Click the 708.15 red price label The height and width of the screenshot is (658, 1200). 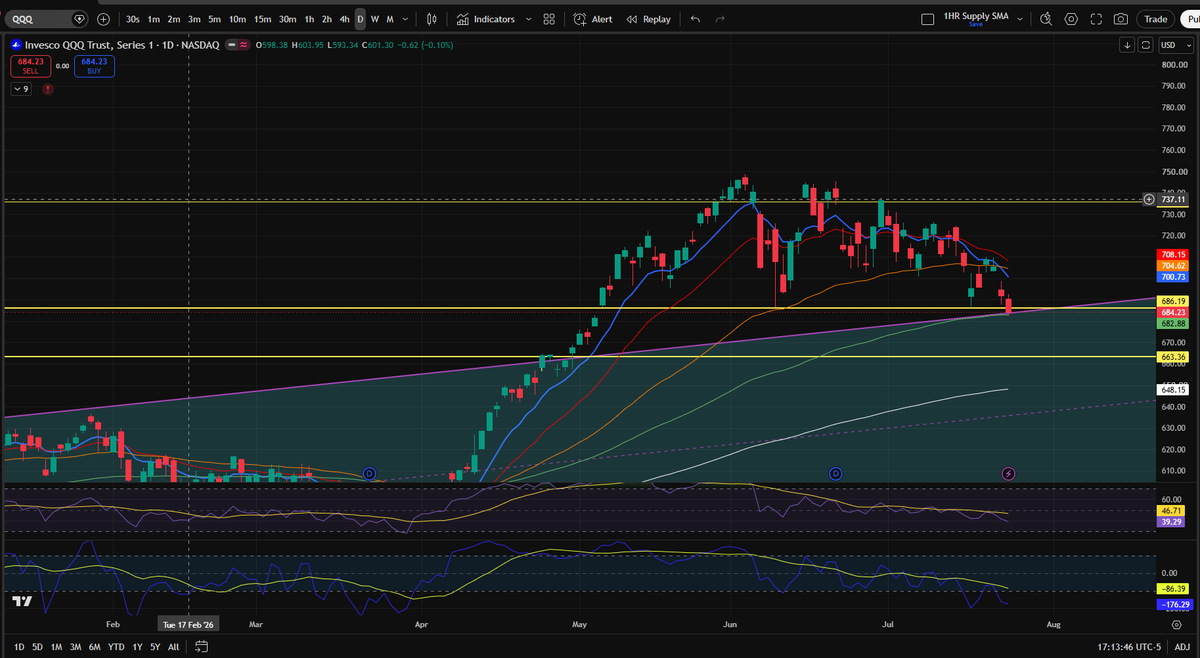(x=1173, y=254)
